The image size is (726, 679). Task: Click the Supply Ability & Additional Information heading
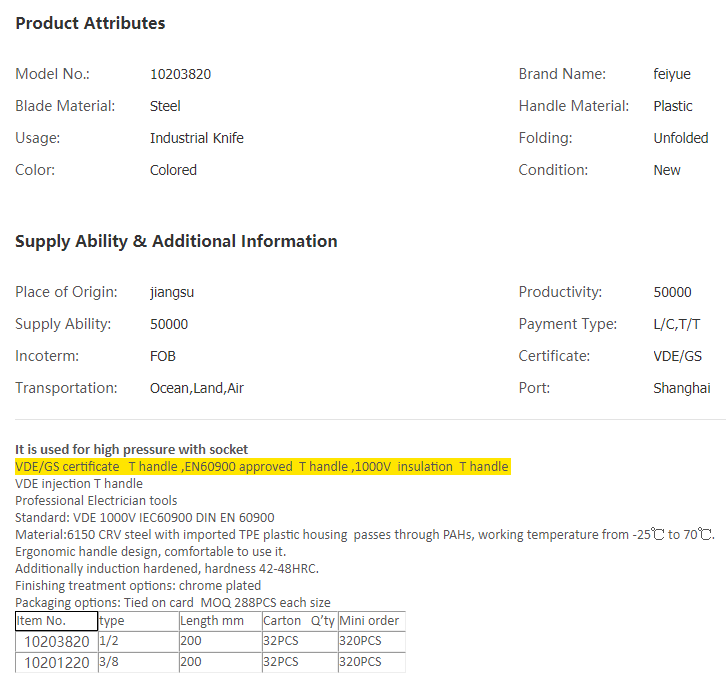[176, 241]
